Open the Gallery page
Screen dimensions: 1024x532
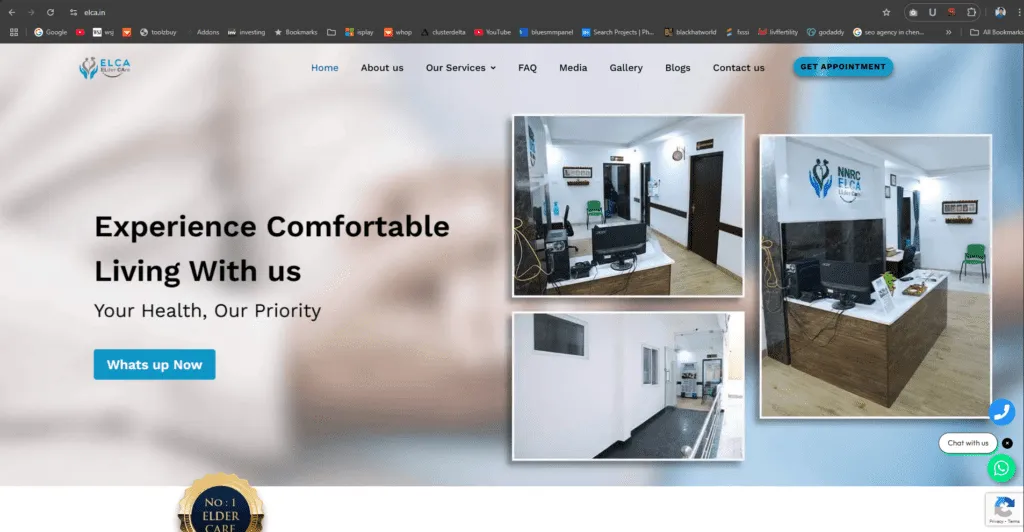click(x=626, y=68)
